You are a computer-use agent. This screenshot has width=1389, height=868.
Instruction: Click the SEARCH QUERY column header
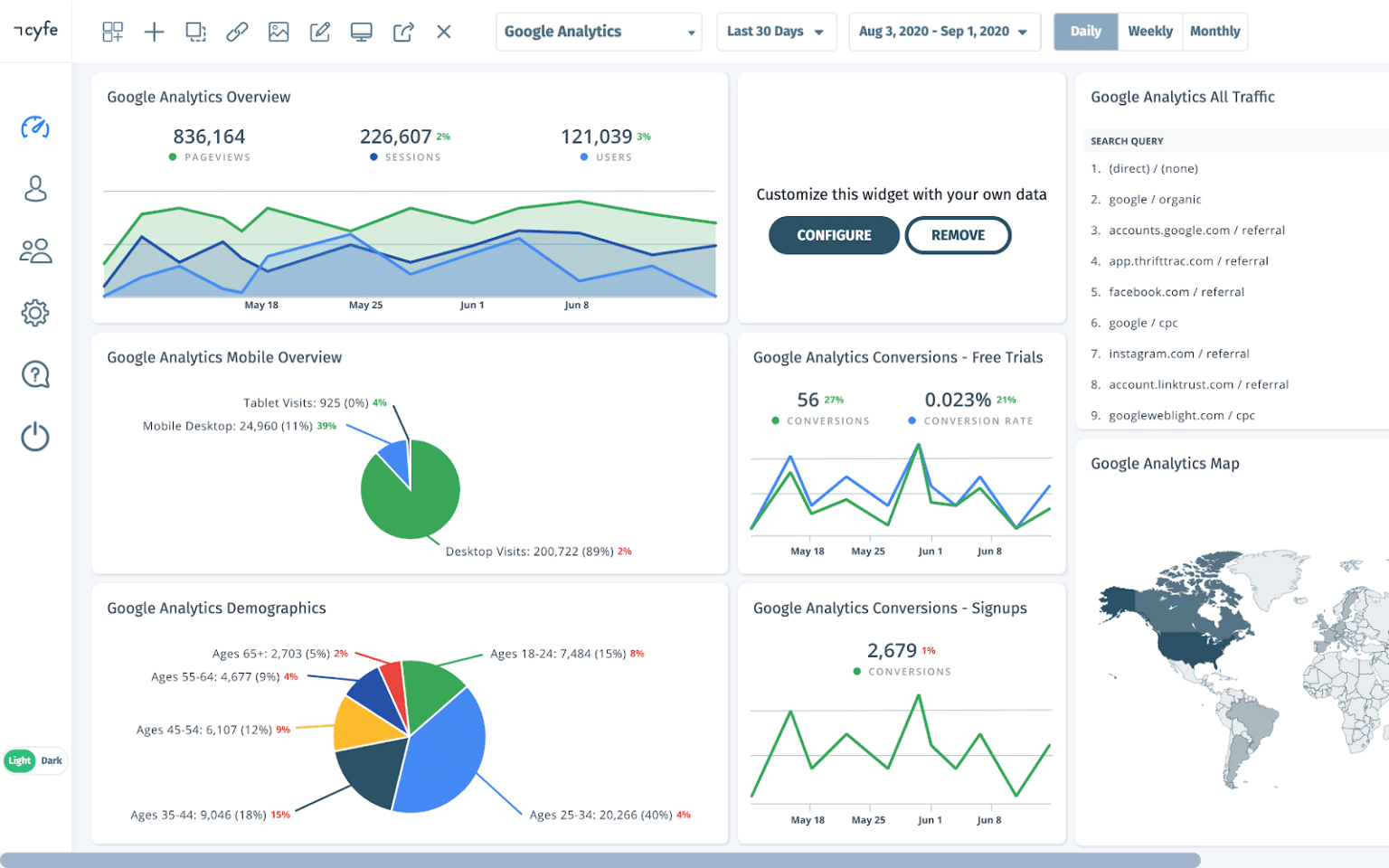(x=1127, y=141)
